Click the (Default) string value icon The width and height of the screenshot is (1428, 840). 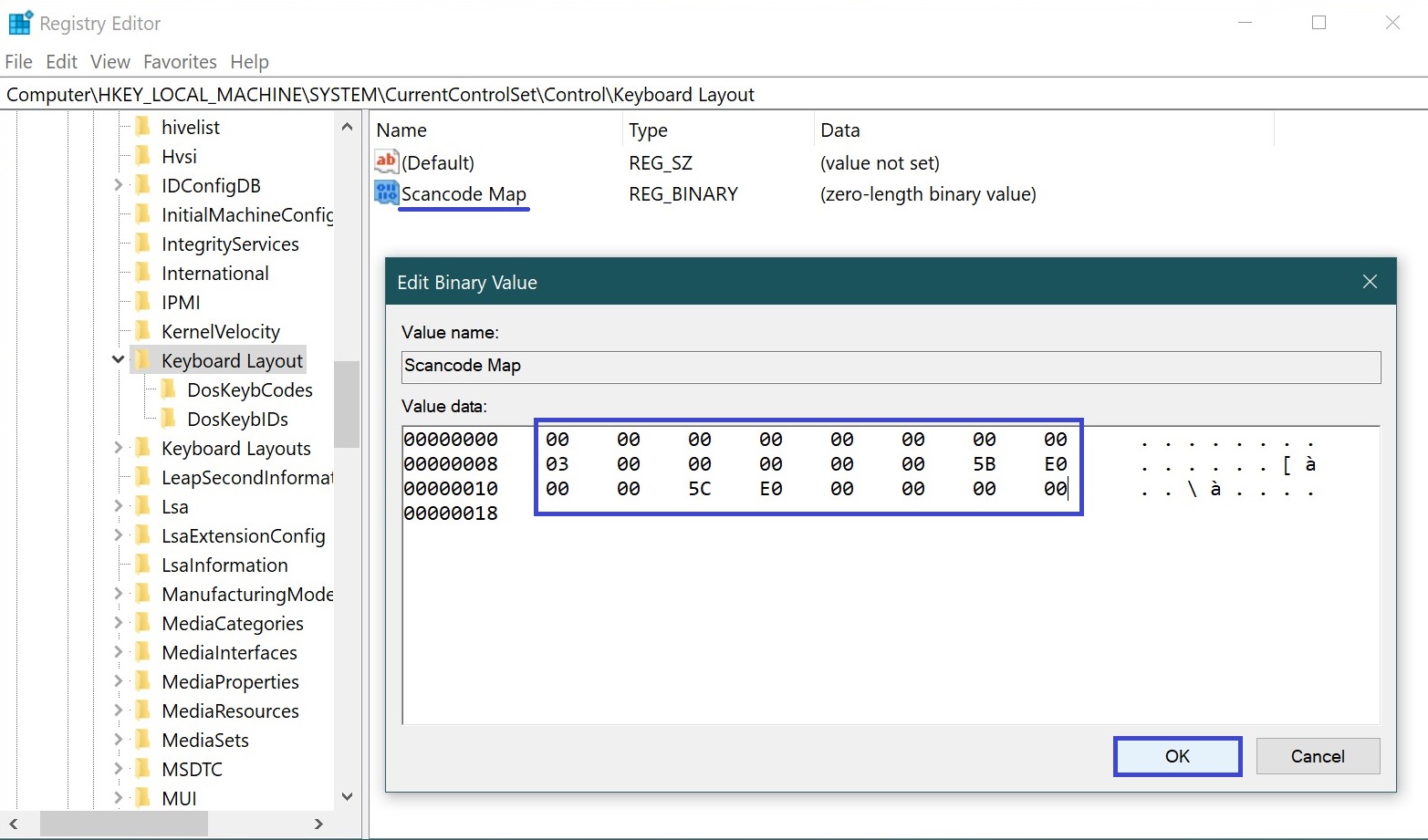coord(386,161)
